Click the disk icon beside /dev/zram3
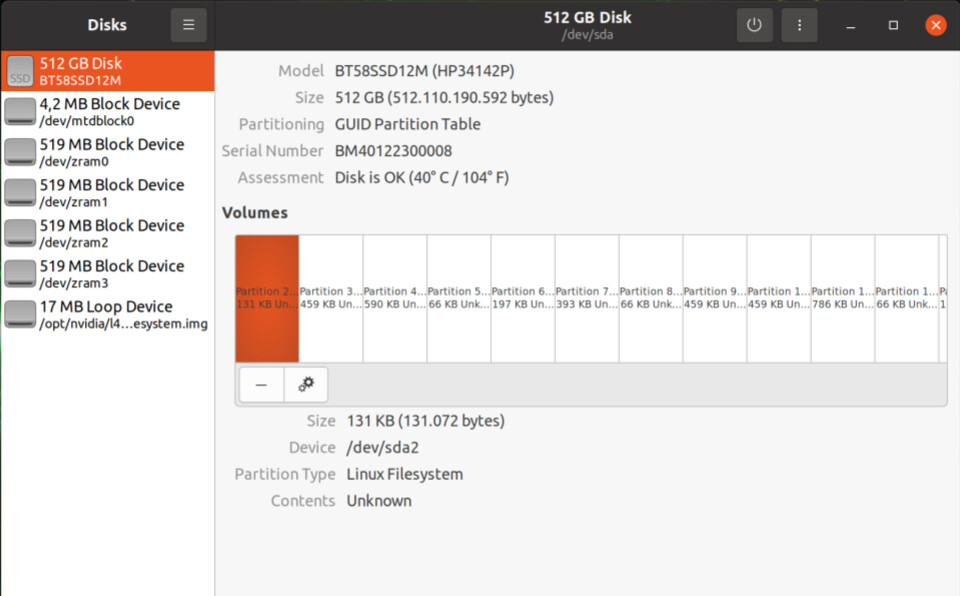Screen dimensions: 960x596 (x=19, y=273)
